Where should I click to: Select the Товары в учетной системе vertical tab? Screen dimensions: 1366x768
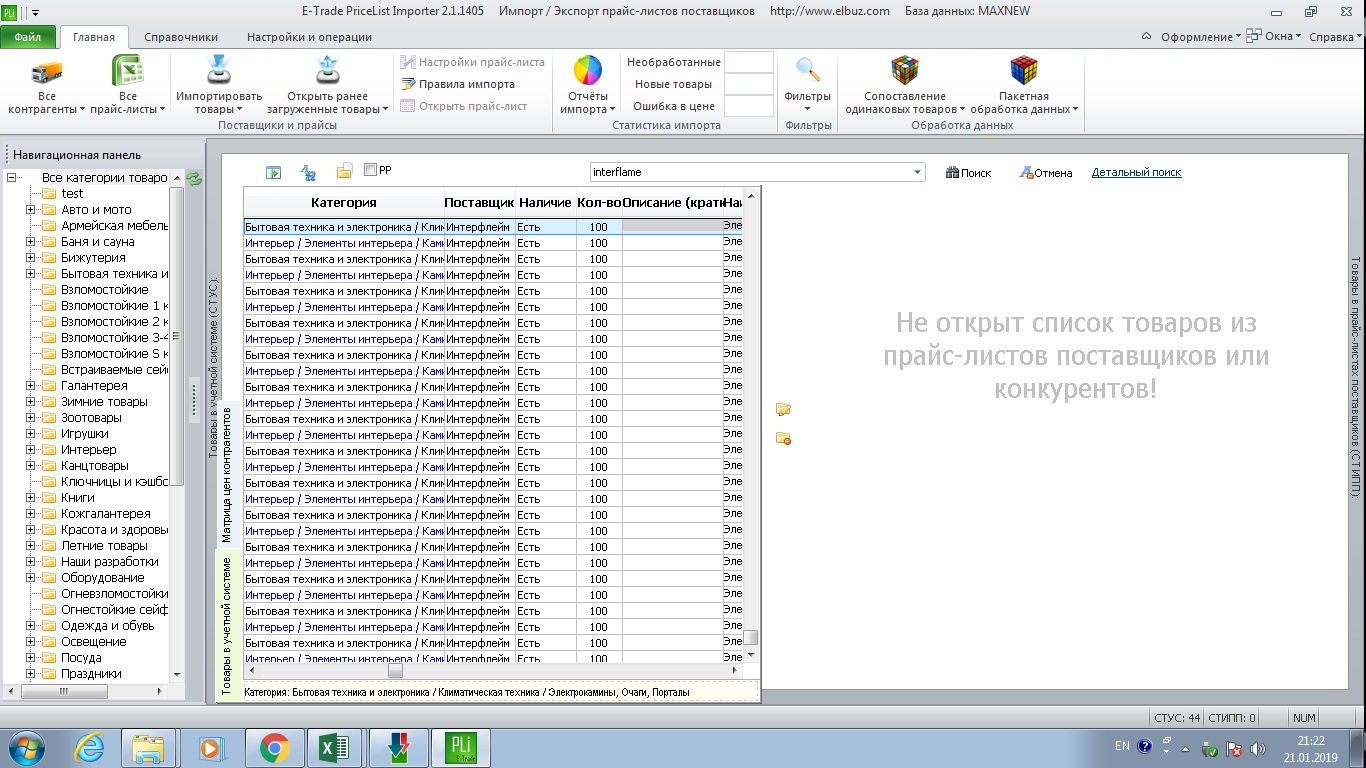pyautogui.click(x=226, y=626)
